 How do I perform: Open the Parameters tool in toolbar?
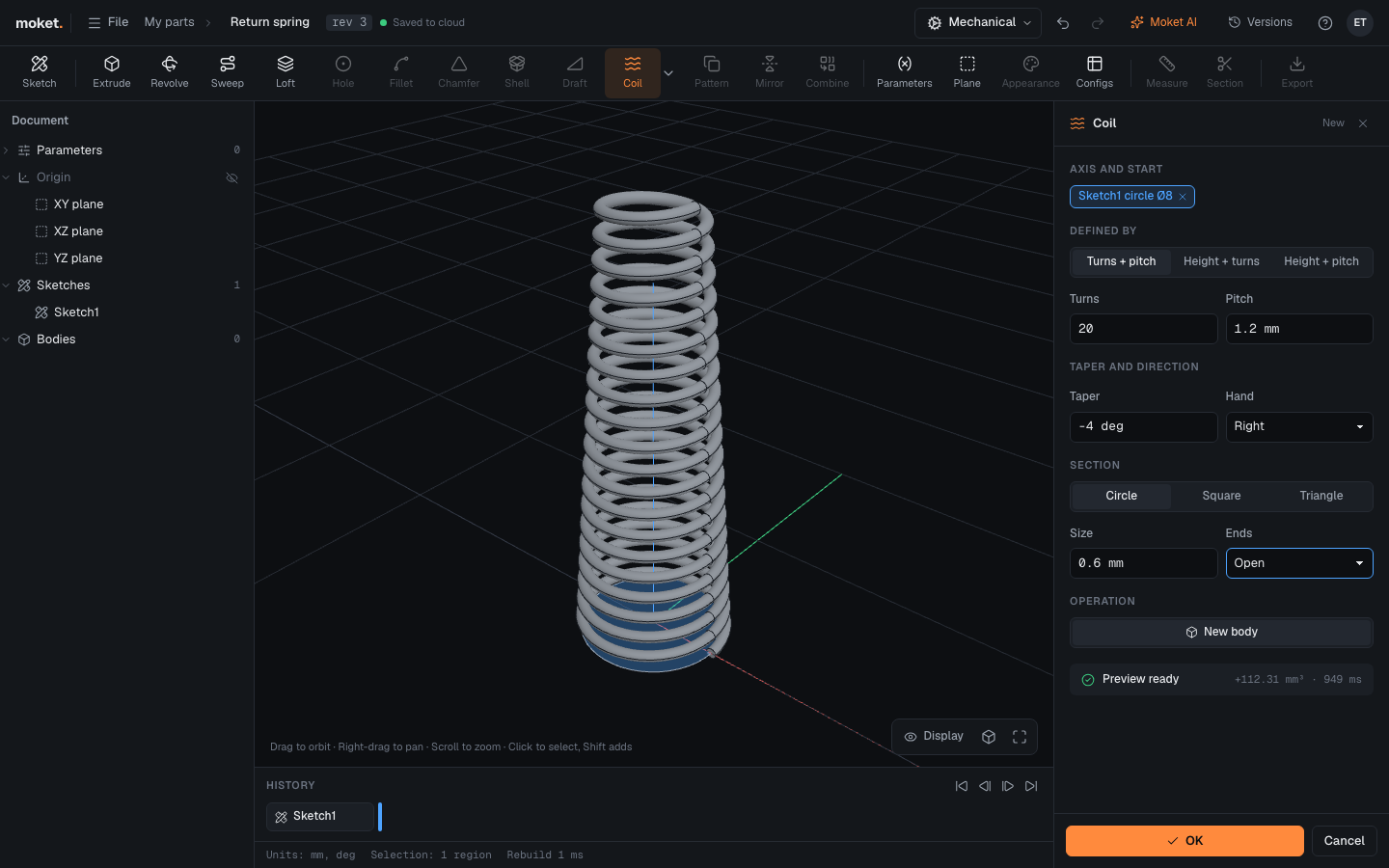[905, 72]
